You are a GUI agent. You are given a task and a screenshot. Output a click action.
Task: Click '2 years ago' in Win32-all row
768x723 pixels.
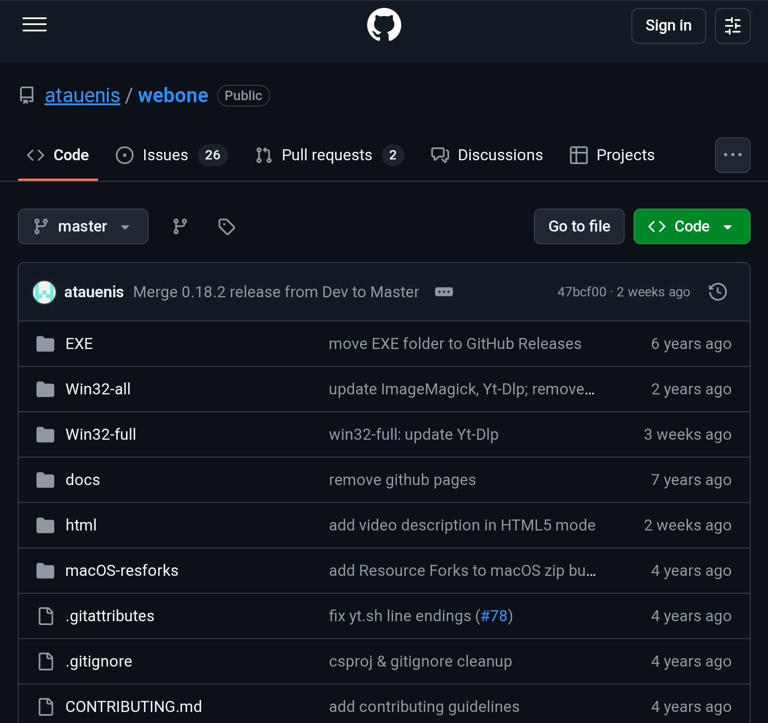click(691, 389)
